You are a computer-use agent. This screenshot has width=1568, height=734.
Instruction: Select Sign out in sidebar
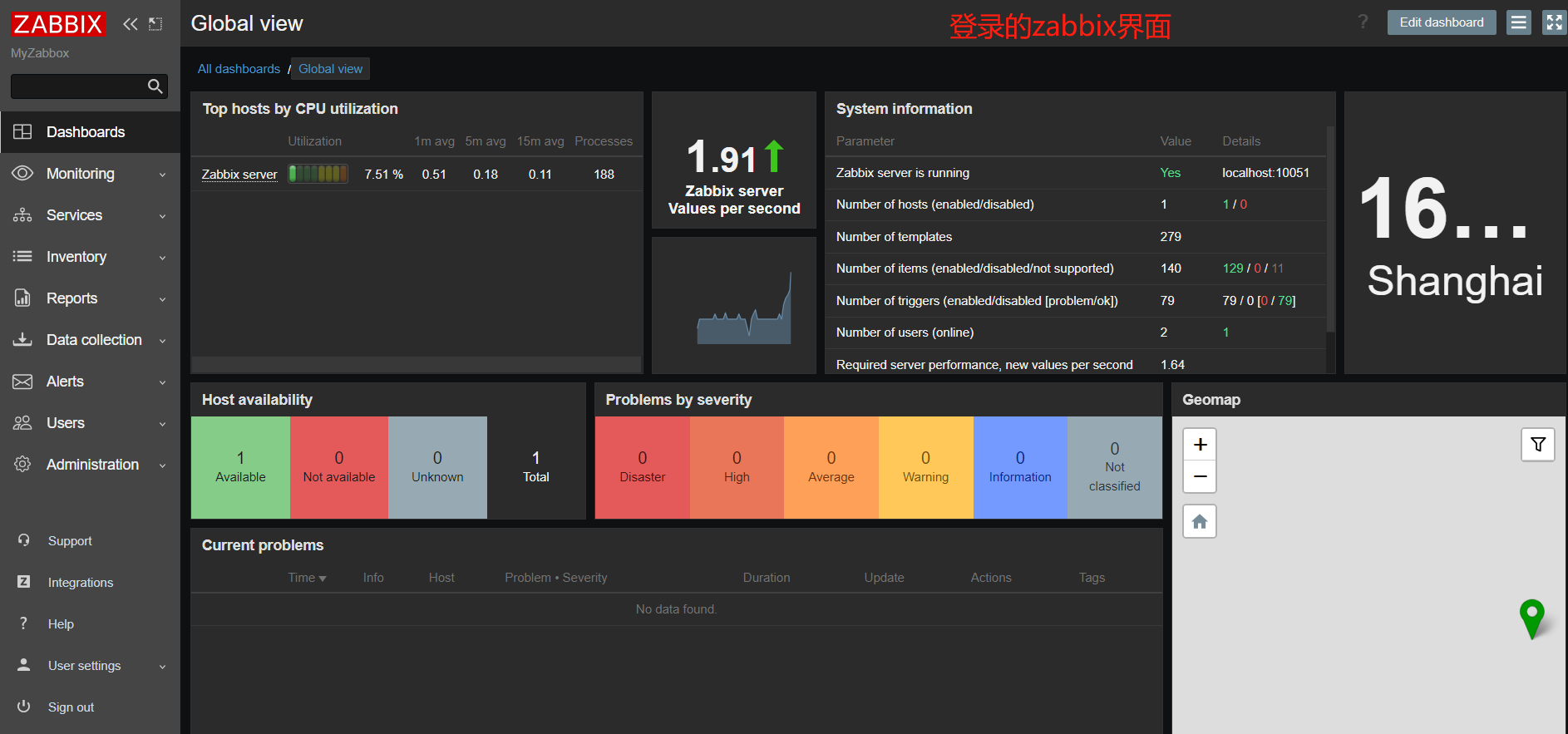90,707
